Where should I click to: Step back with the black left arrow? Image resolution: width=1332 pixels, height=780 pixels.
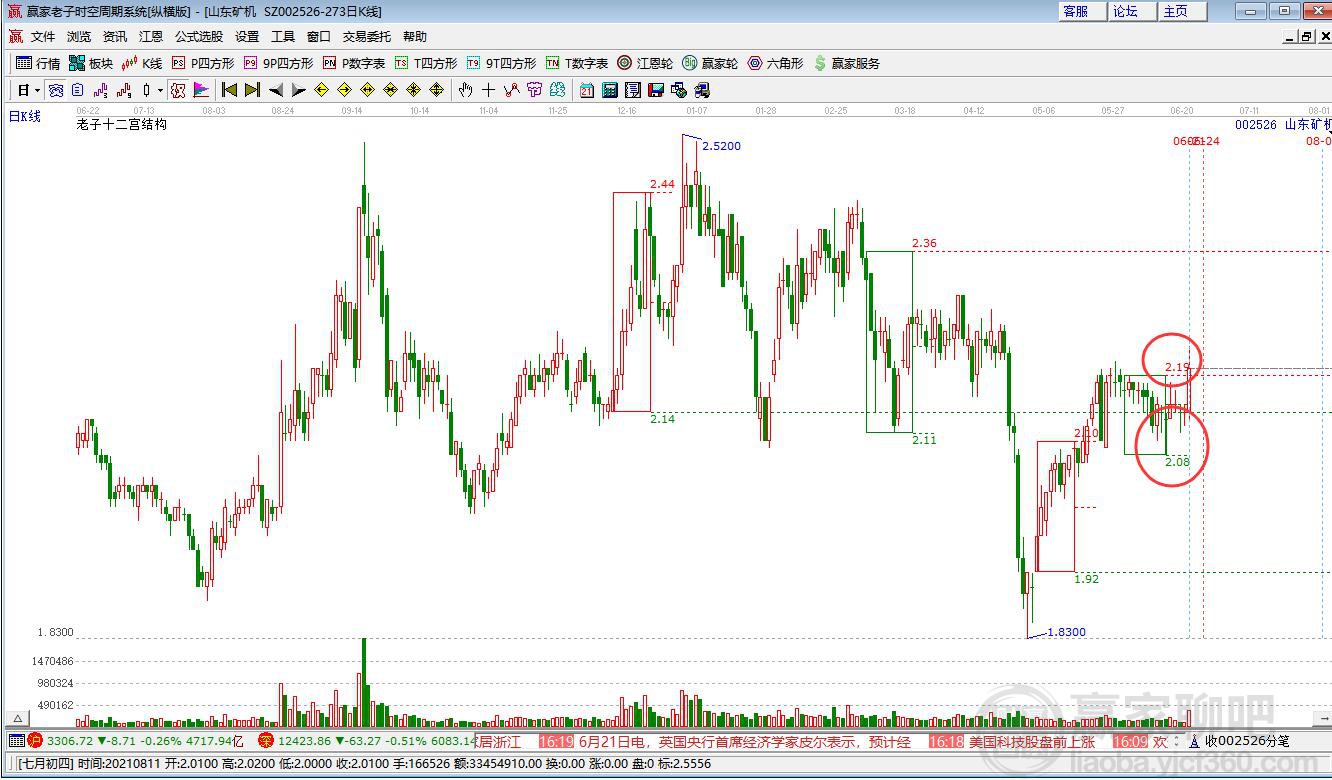276,90
